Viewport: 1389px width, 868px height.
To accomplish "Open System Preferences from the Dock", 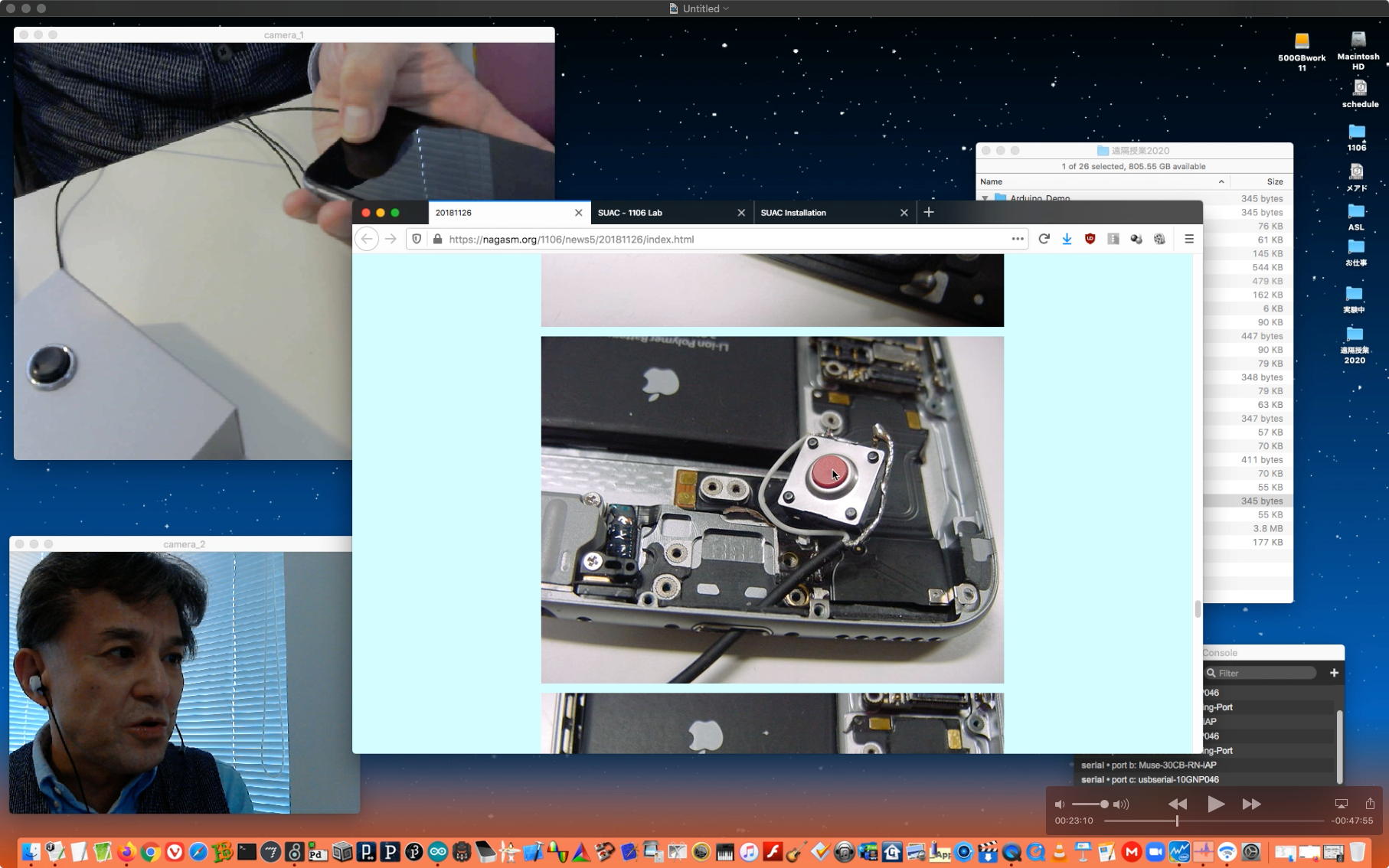I will [1251, 852].
